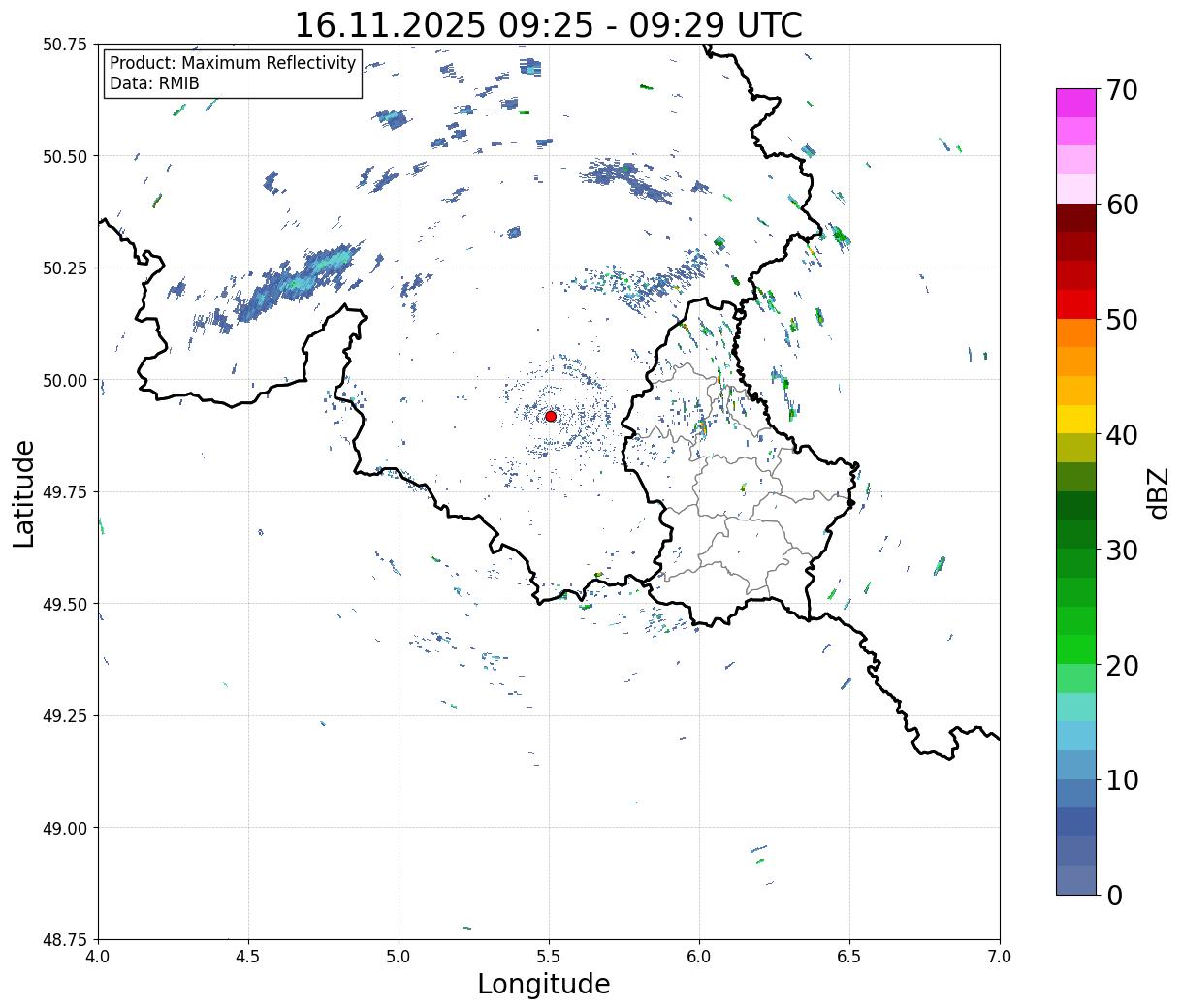Image resolution: width=1182 pixels, height=1008 pixels.
Task: Click longitude tick label 7.0
Action: click(1000, 957)
